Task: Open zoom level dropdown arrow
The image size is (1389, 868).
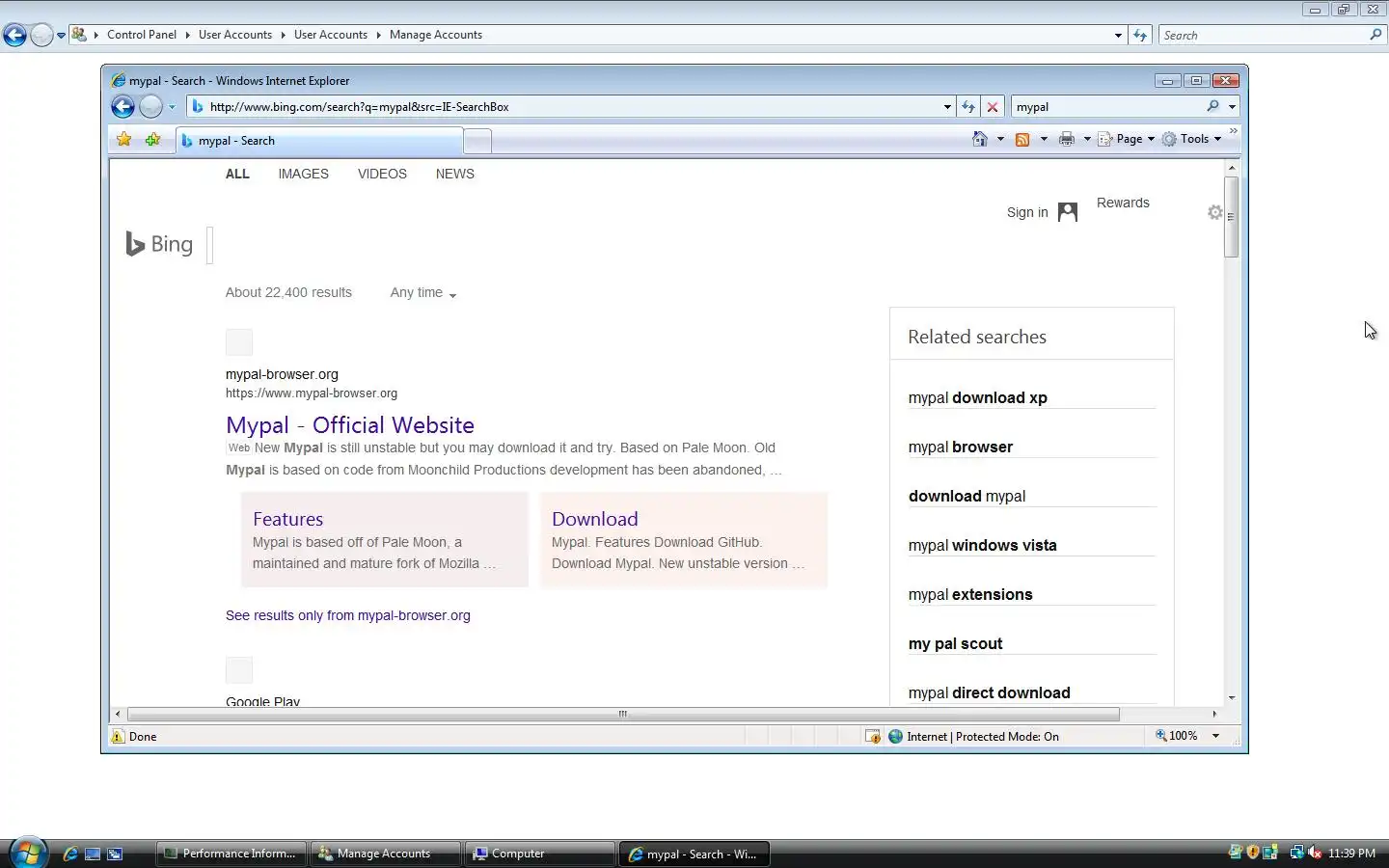Action: pos(1215,736)
